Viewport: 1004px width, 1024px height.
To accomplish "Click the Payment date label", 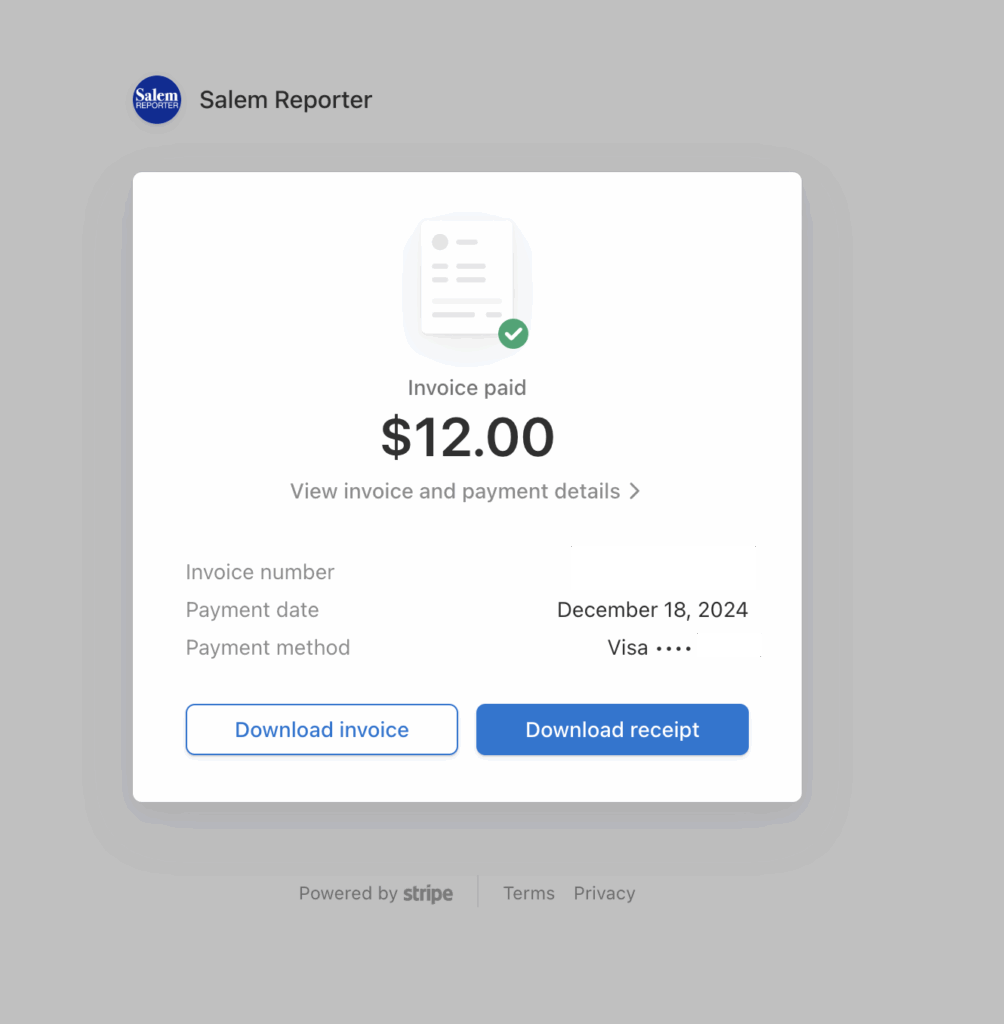I will click(252, 610).
